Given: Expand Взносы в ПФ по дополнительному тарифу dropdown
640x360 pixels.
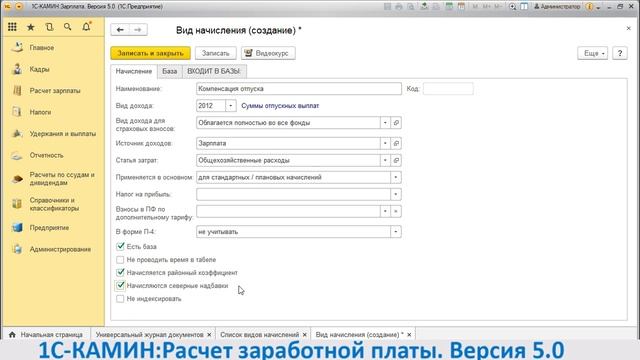Looking at the screenshot, I should 385,211.
